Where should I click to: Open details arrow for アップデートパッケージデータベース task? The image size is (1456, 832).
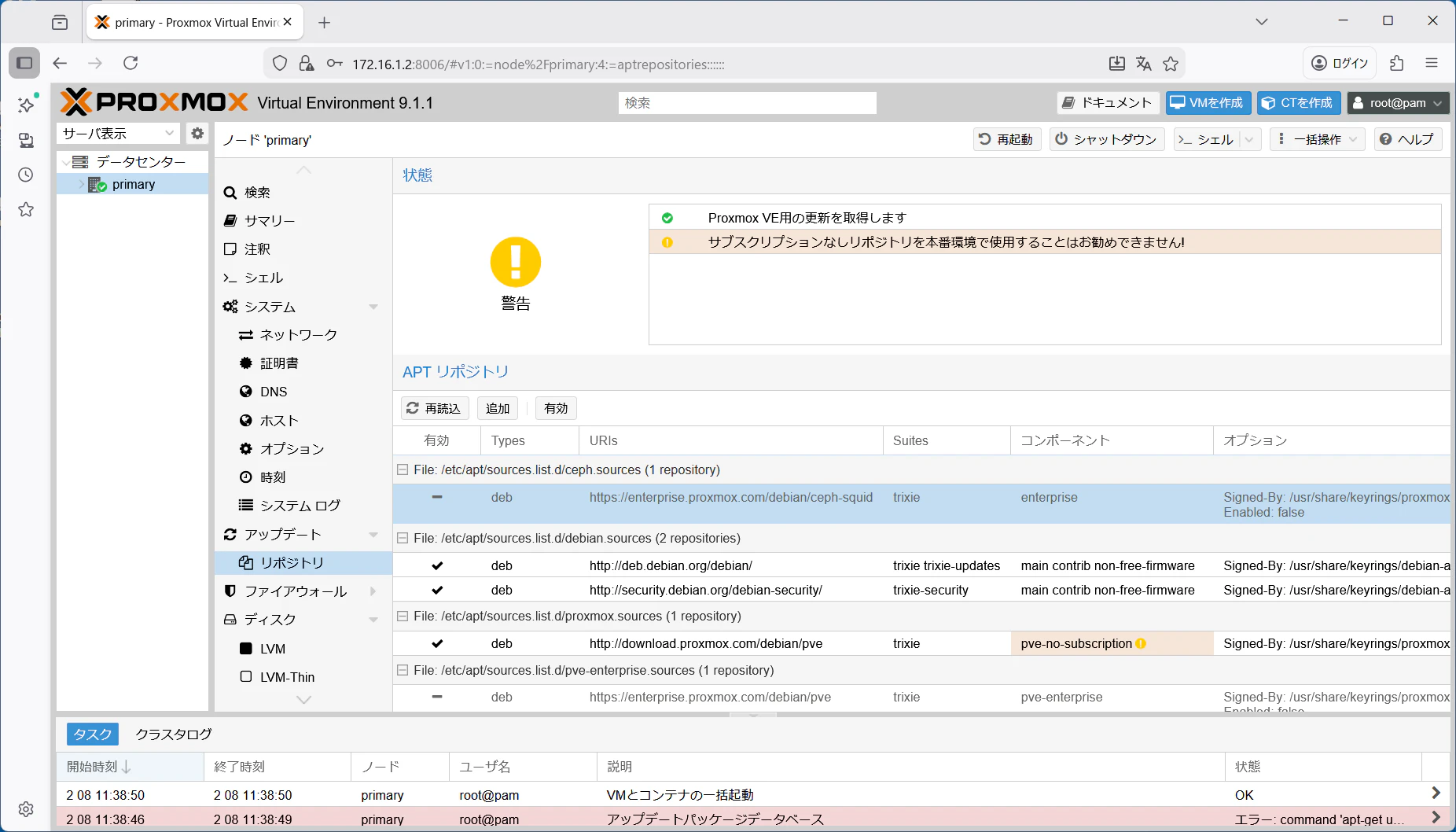pos(1436,818)
